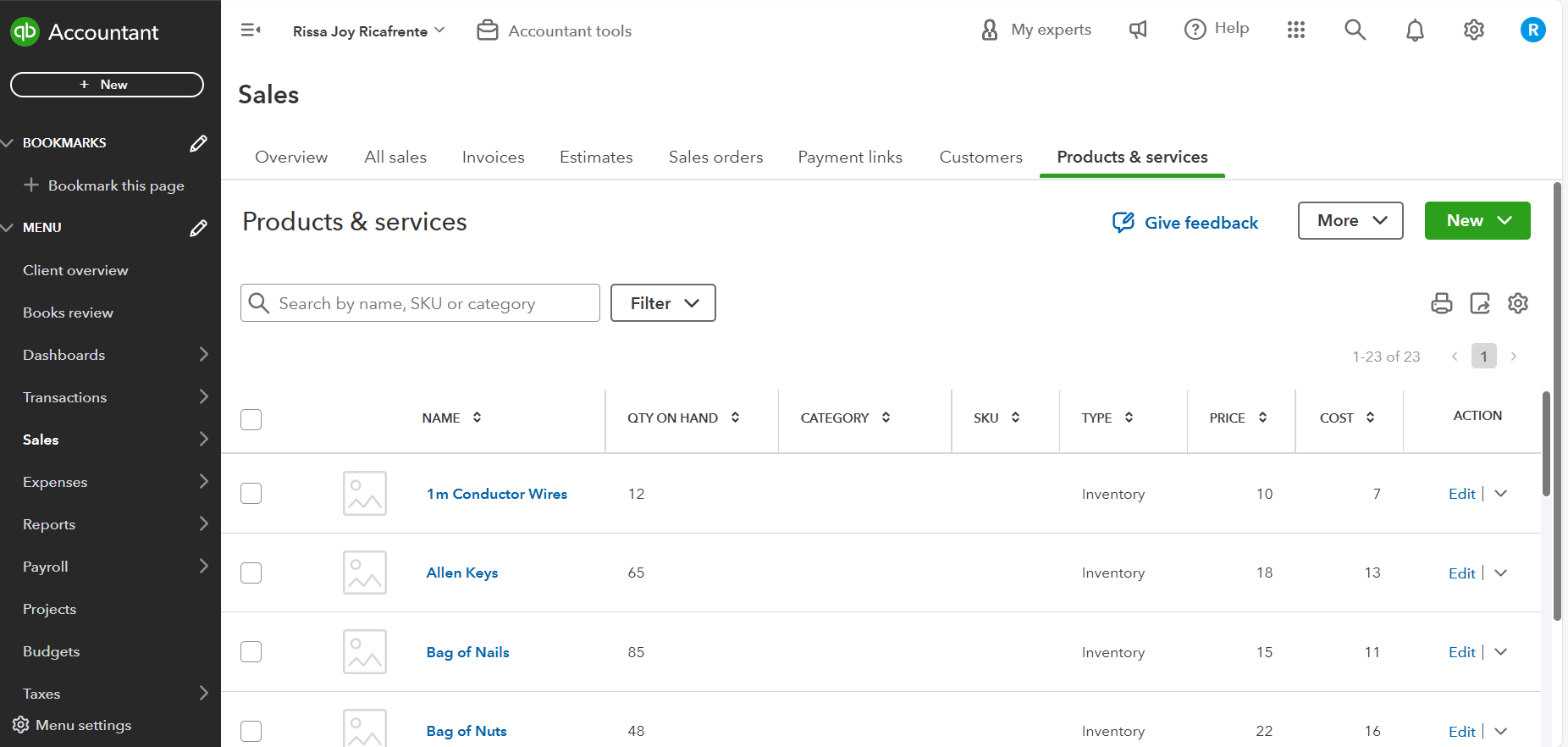
Task: Sort by Cost column arrows
Action: (1371, 418)
